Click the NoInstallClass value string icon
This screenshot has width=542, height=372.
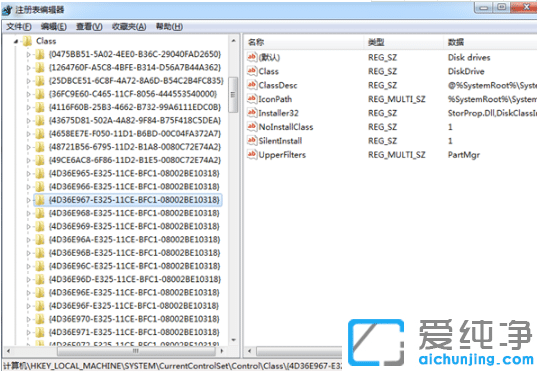(x=252, y=127)
